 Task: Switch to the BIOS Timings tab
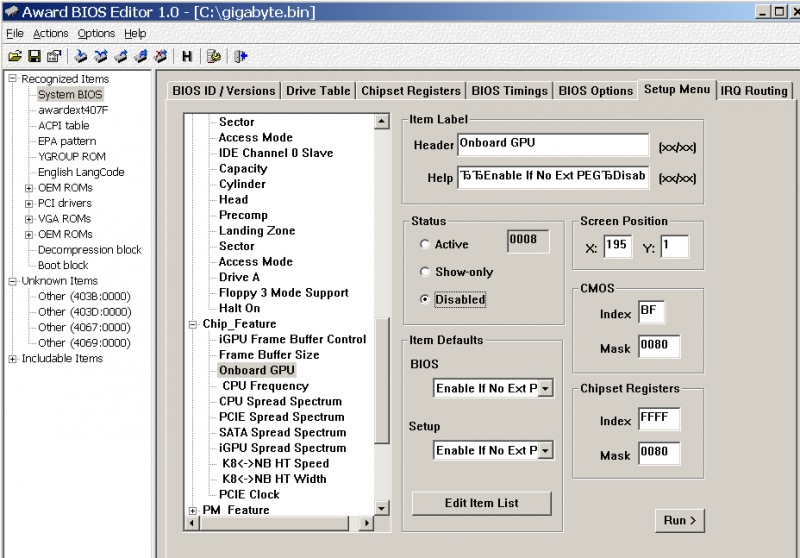[x=510, y=90]
